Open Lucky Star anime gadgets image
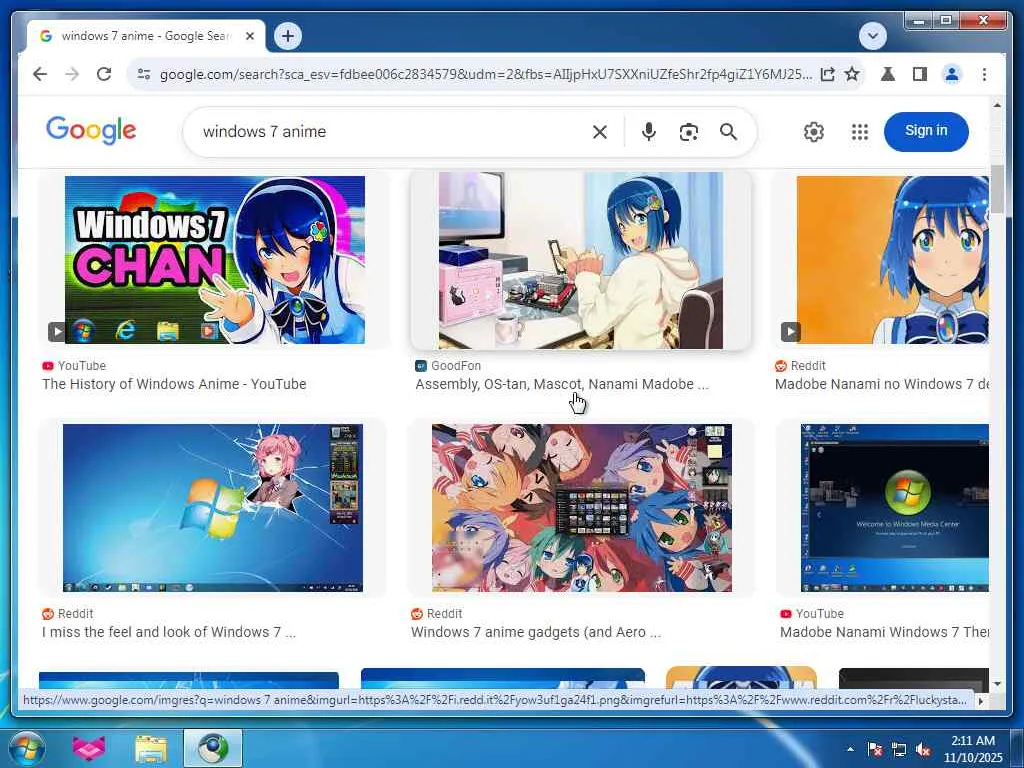 click(582, 507)
